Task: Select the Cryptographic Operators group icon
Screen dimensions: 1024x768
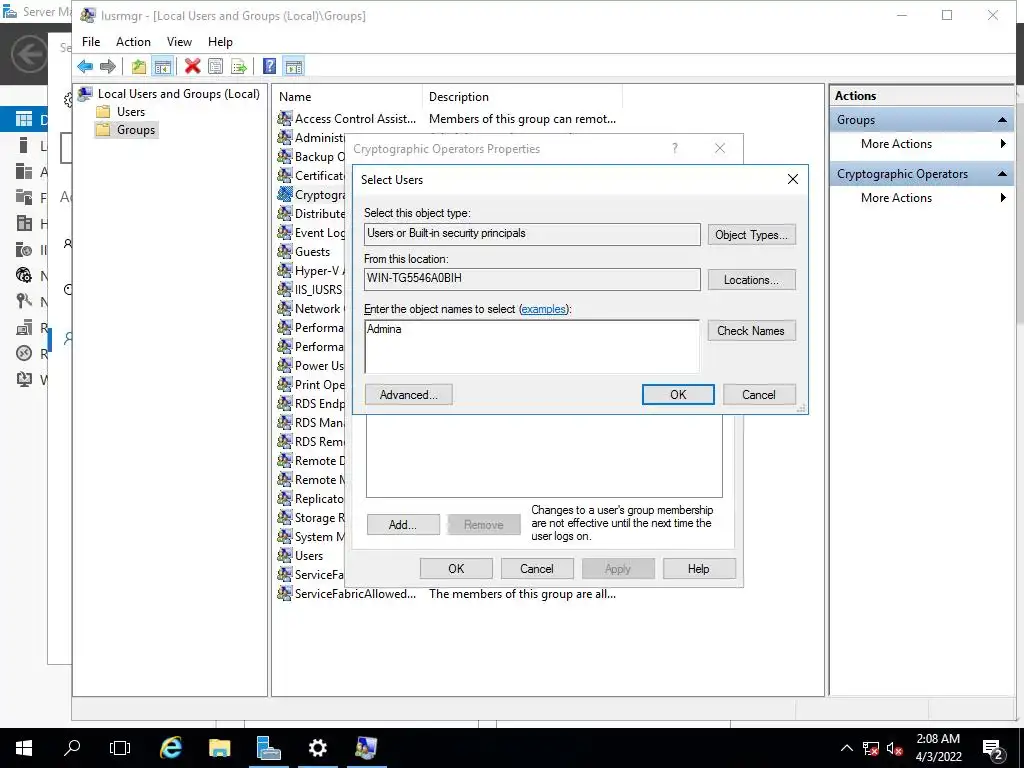Action: click(284, 195)
